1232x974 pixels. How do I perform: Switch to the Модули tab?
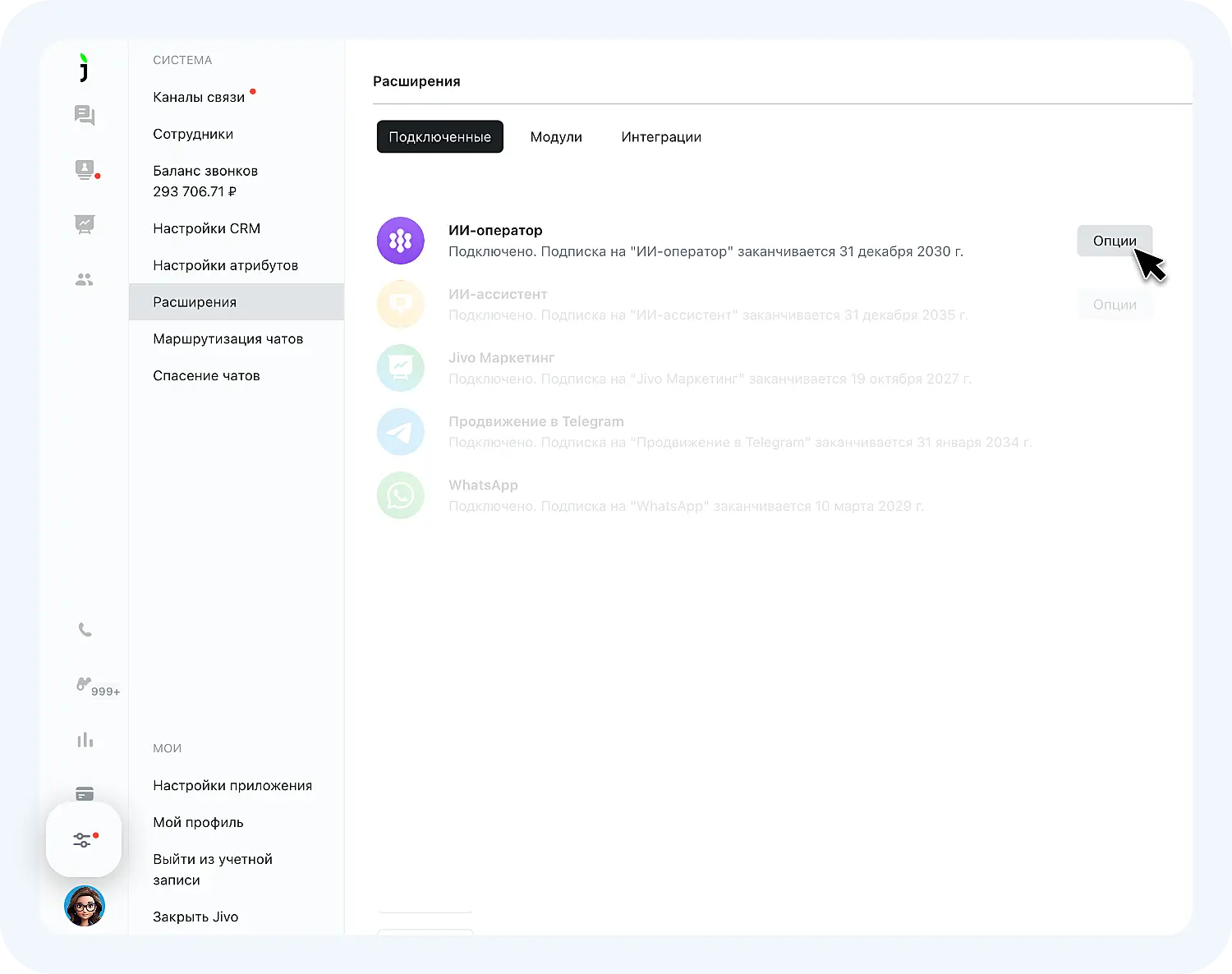pos(556,137)
